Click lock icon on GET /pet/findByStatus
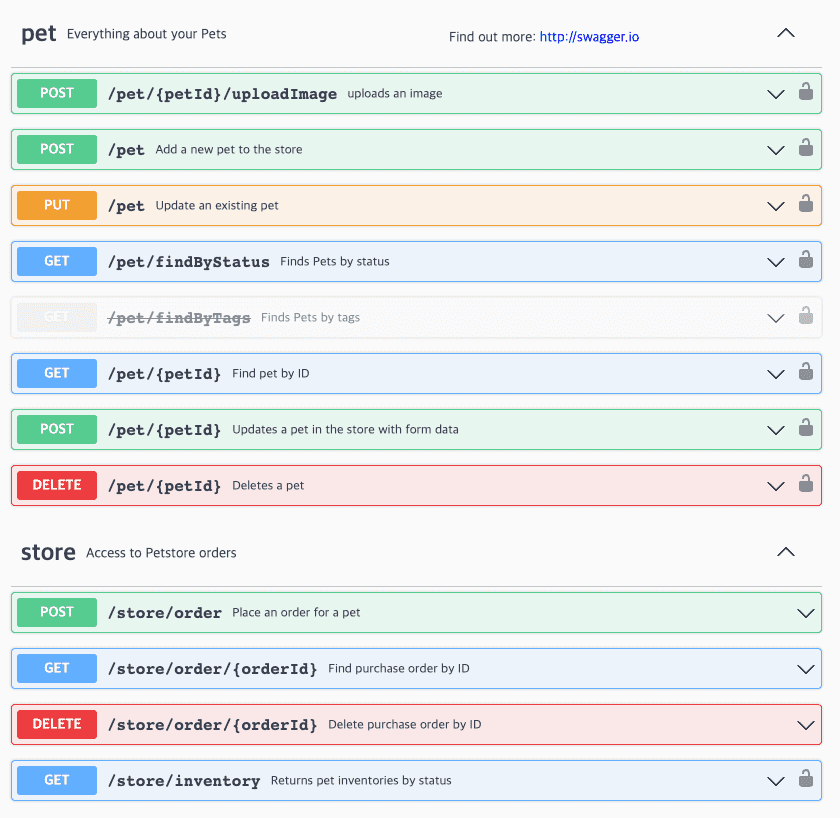The image size is (840, 818). (x=805, y=261)
